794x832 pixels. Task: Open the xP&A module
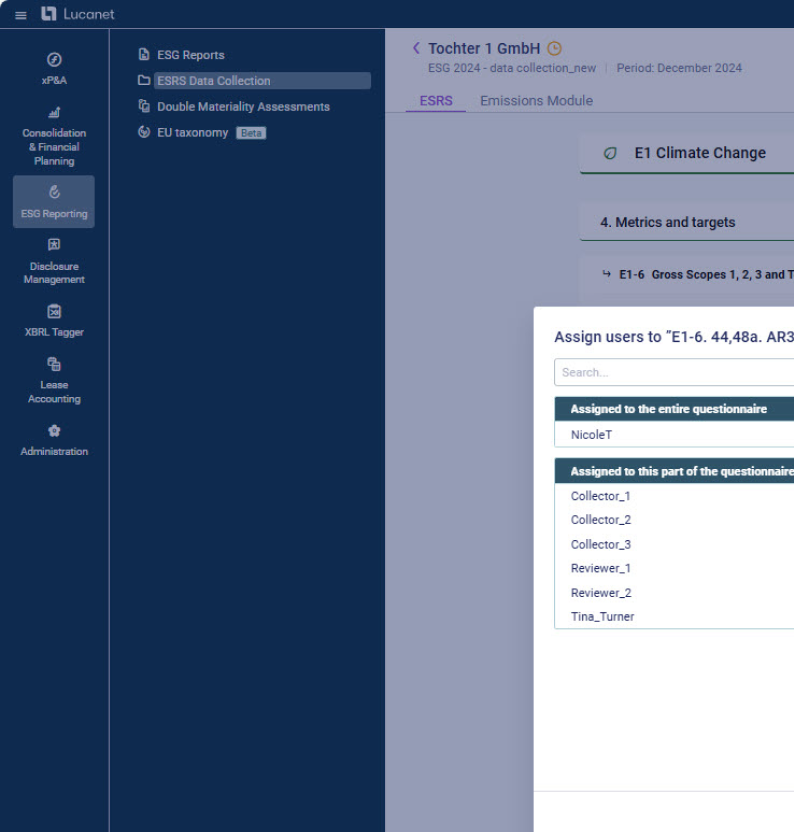54,68
